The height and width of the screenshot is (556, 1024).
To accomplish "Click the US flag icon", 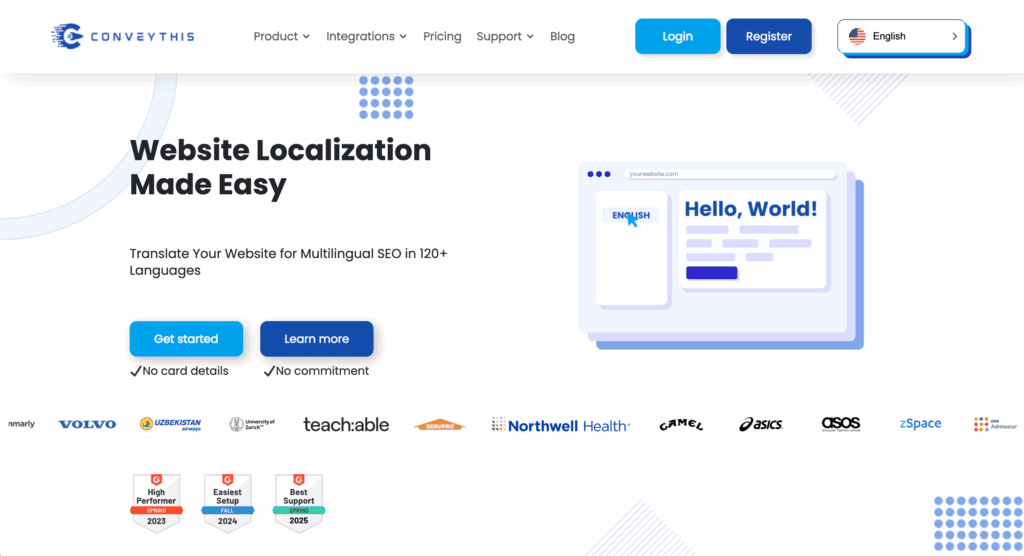I will (857, 37).
